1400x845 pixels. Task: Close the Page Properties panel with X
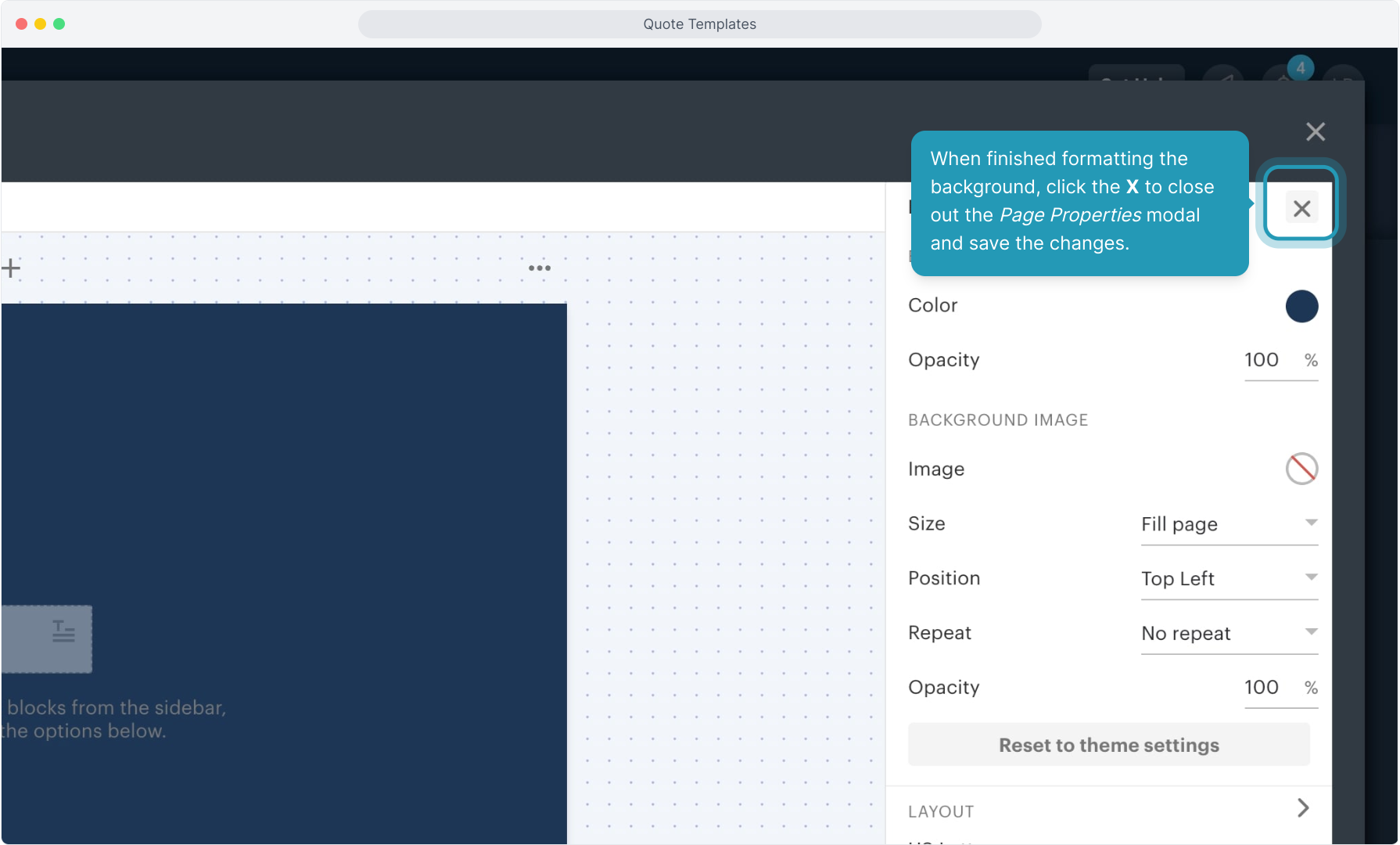point(1301,208)
